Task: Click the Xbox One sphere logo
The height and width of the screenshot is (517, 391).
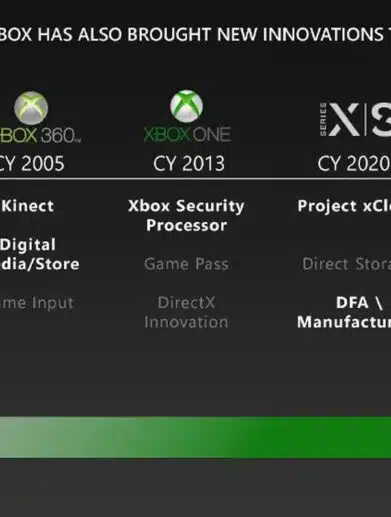Action: click(186, 106)
